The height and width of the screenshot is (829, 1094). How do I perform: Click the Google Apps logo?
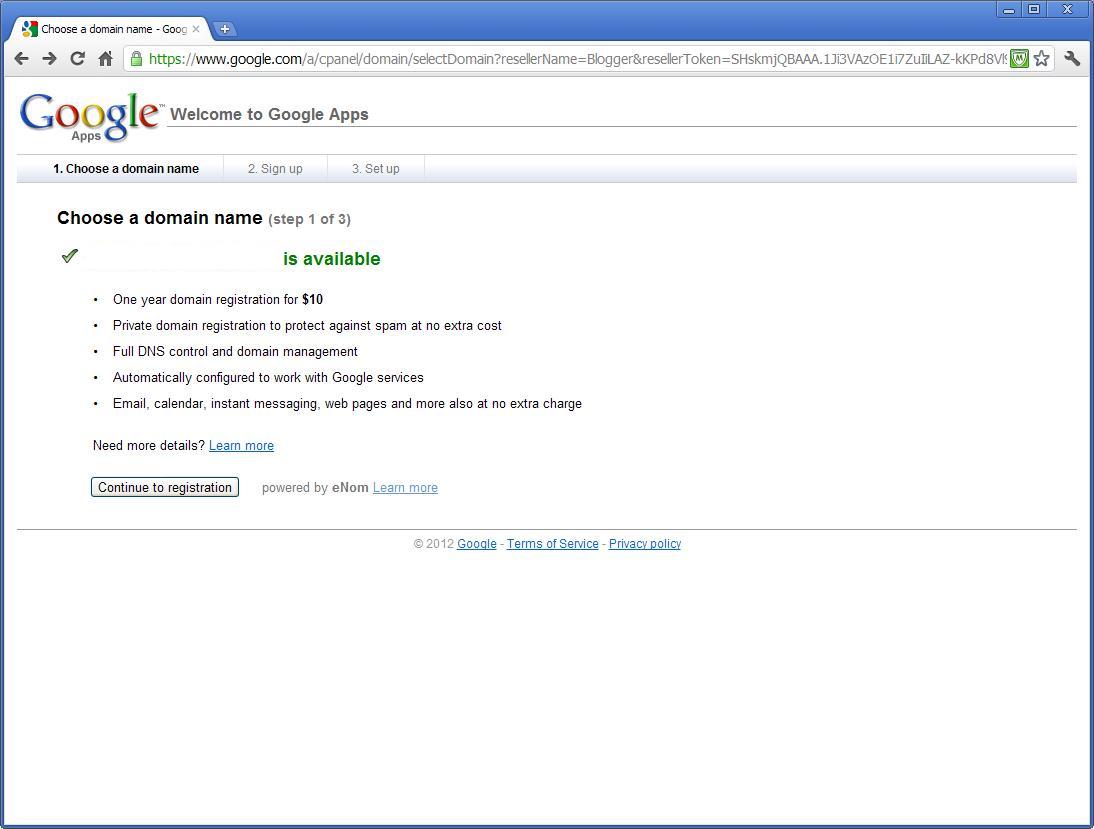pos(90,117)
